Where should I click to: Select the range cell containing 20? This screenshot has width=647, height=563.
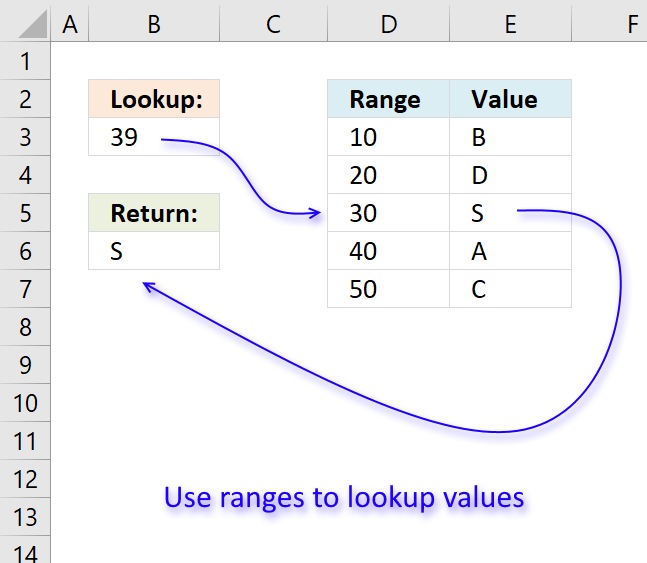tap(388, 176)
